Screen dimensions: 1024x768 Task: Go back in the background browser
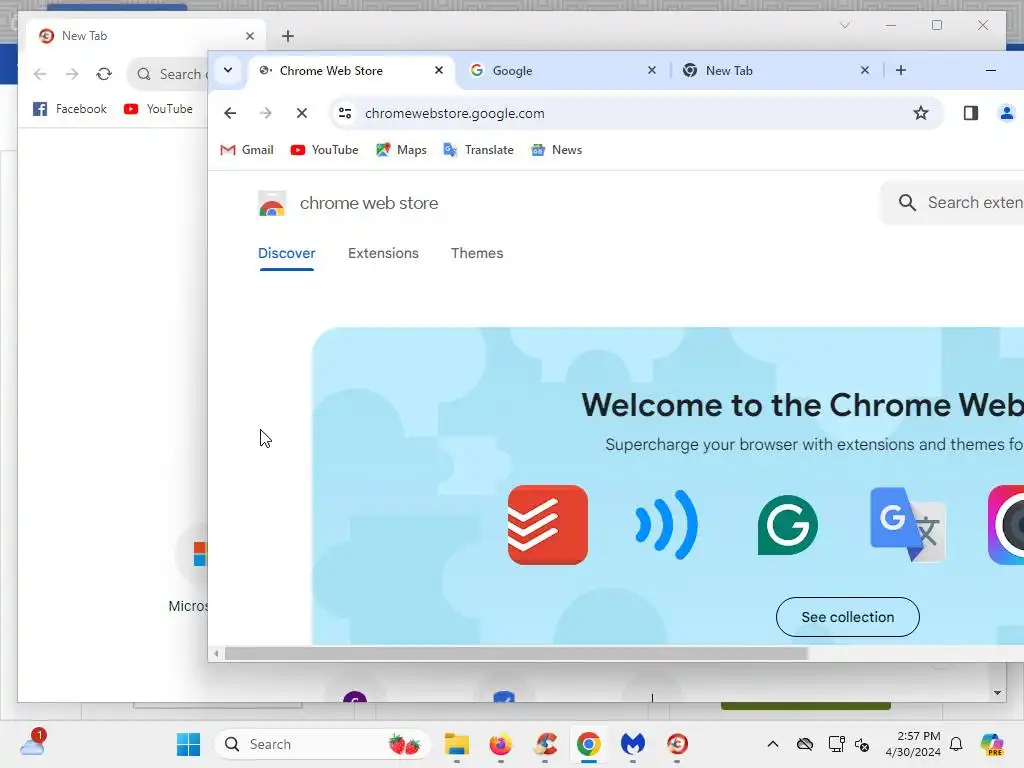coord(40,74)
